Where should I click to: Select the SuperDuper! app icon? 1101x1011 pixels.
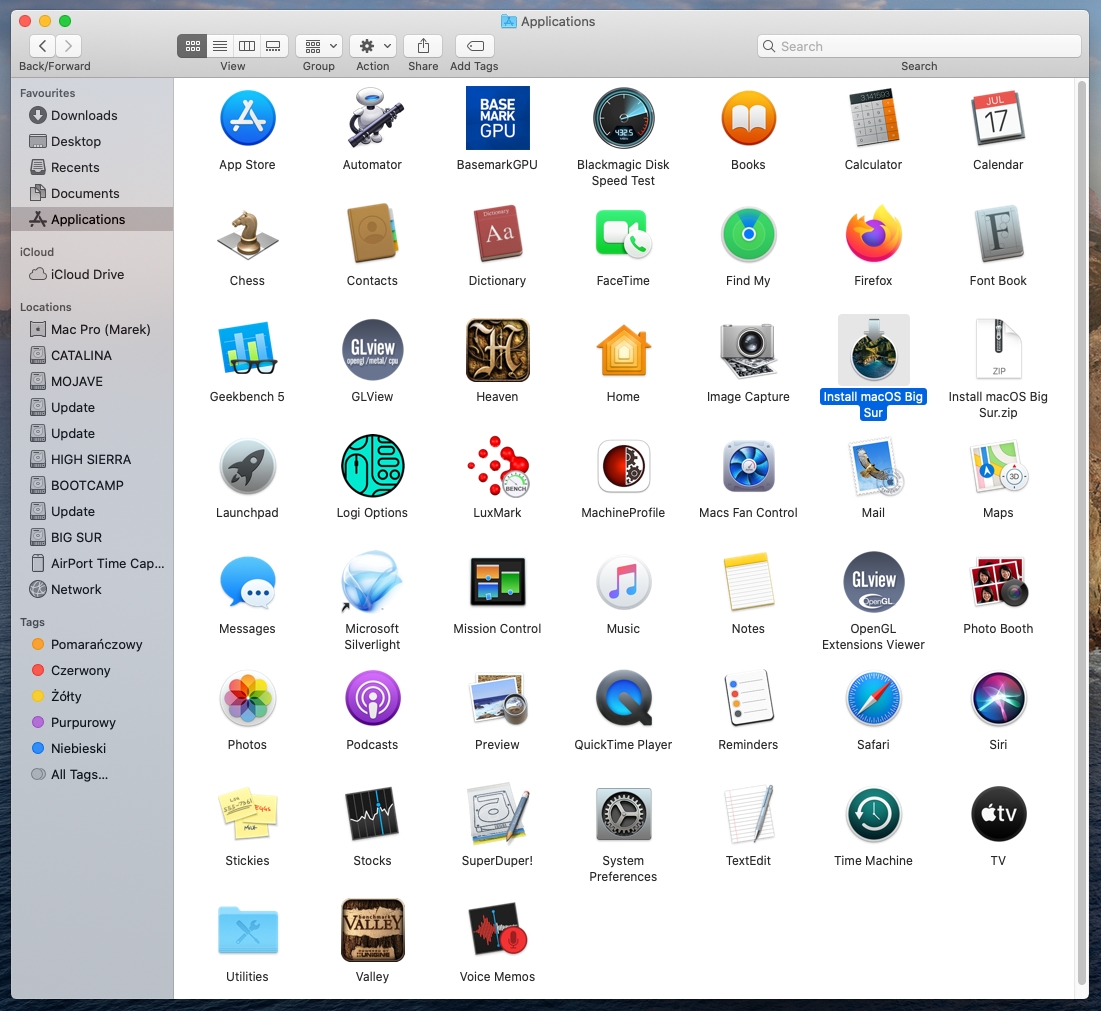(497, 814)
